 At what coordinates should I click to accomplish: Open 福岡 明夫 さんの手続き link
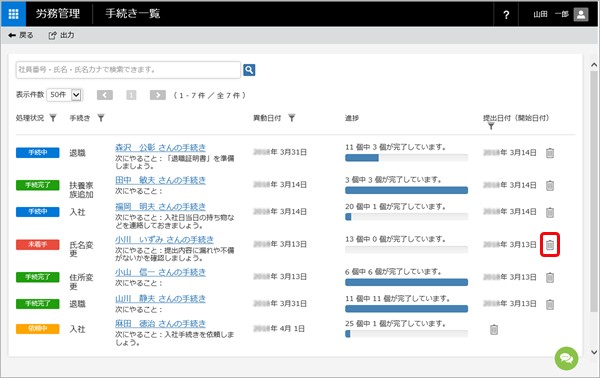(160, 207)
